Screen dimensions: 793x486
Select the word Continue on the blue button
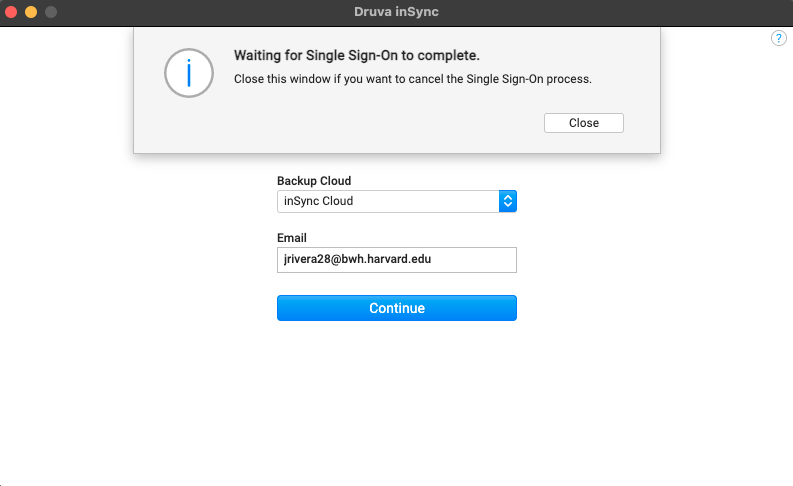tap(397, 308)
